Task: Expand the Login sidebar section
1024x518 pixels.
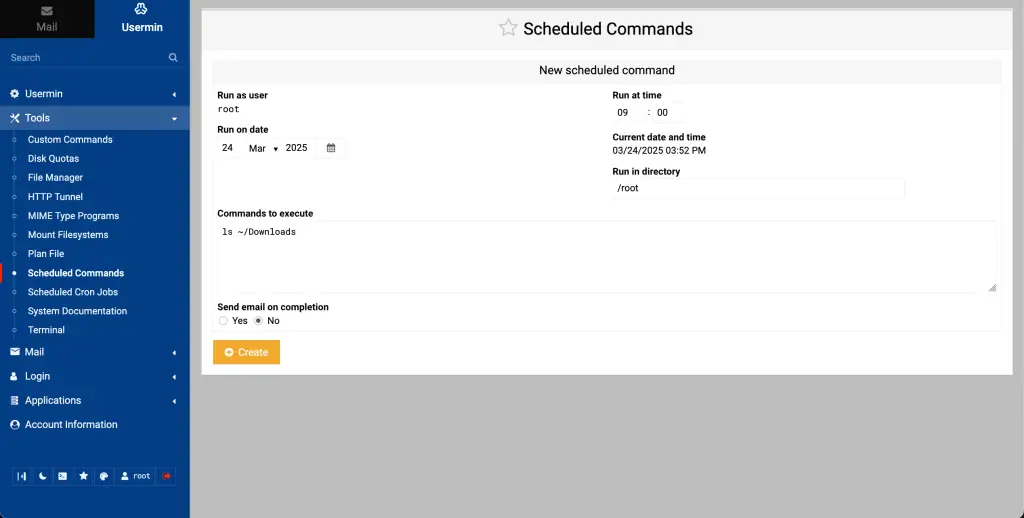Action: (95, 376)
